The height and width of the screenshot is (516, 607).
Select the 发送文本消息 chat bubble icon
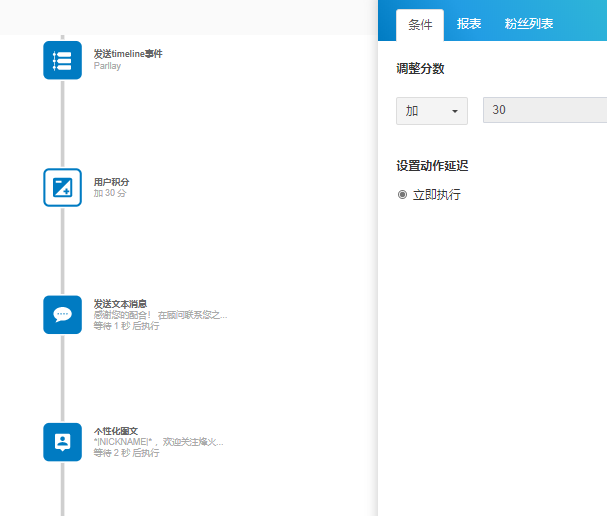coord(62,314)
